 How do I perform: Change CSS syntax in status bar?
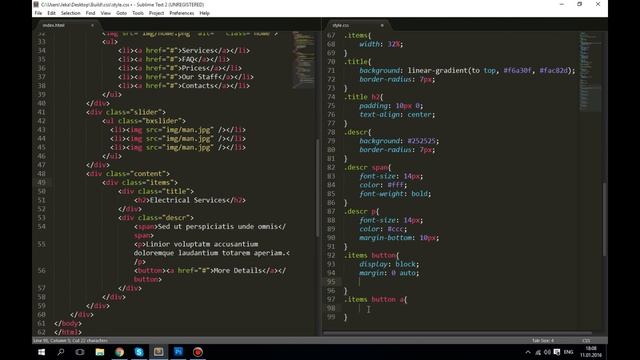point(586,340)
